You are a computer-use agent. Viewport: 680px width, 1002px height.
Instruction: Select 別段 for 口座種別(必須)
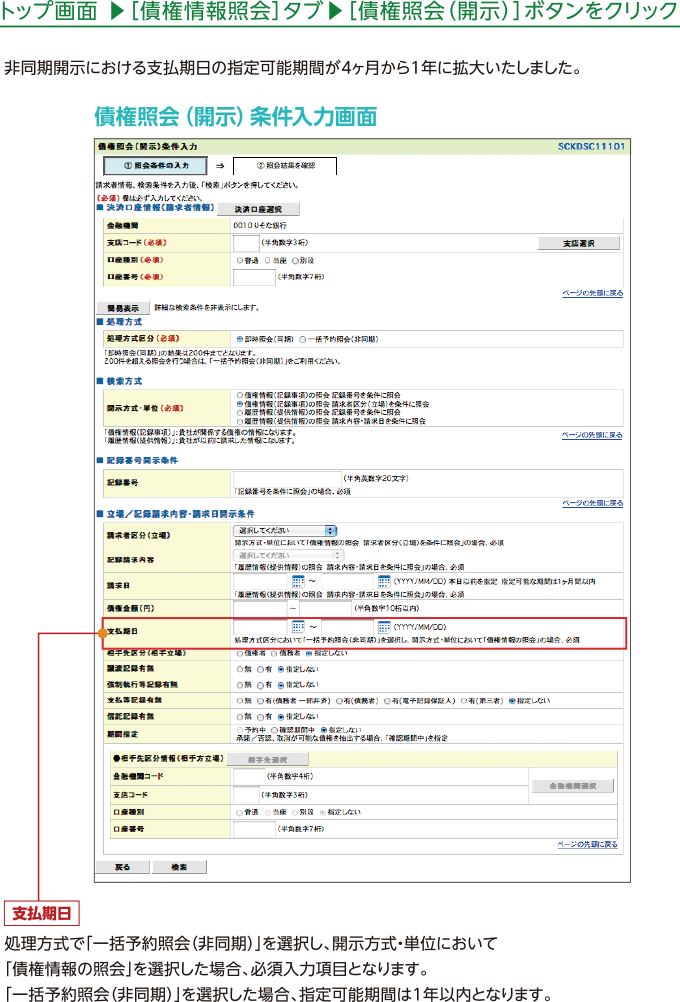[295, 261]
